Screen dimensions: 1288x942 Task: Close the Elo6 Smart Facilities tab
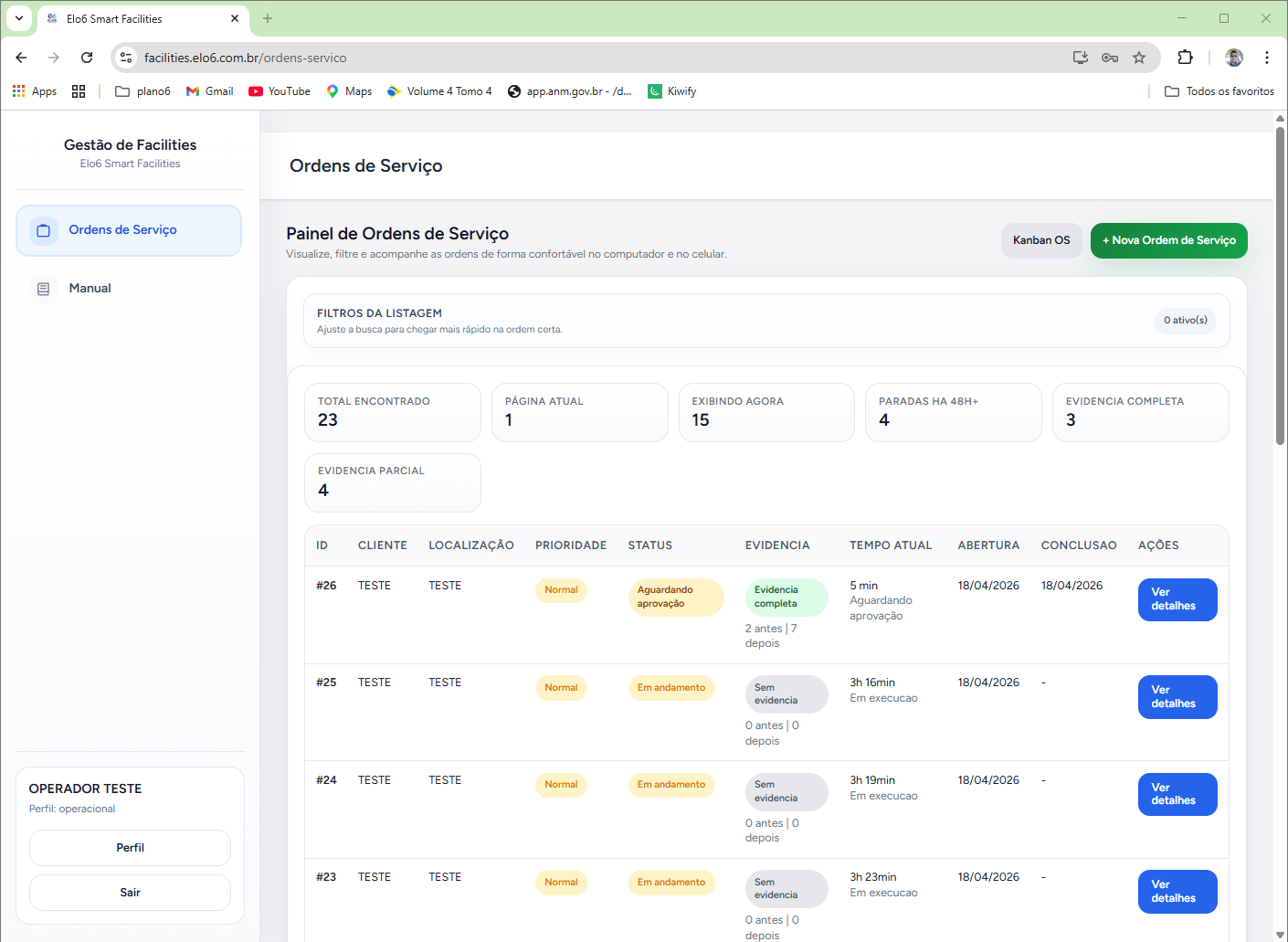tap(235, 18)
